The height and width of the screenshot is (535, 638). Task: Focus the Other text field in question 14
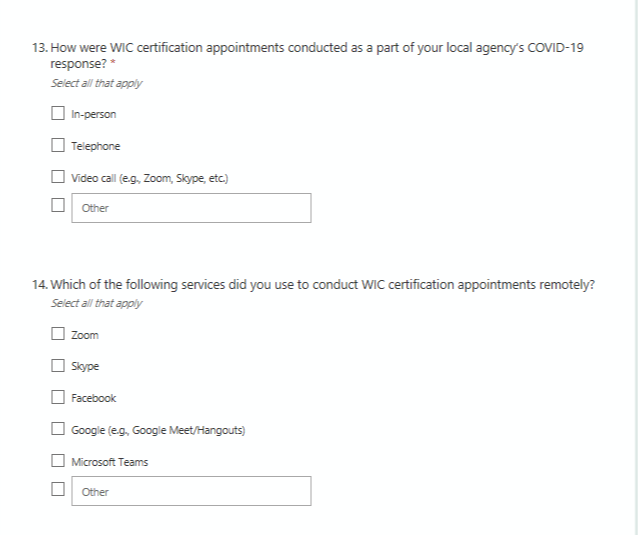point(191,491)
